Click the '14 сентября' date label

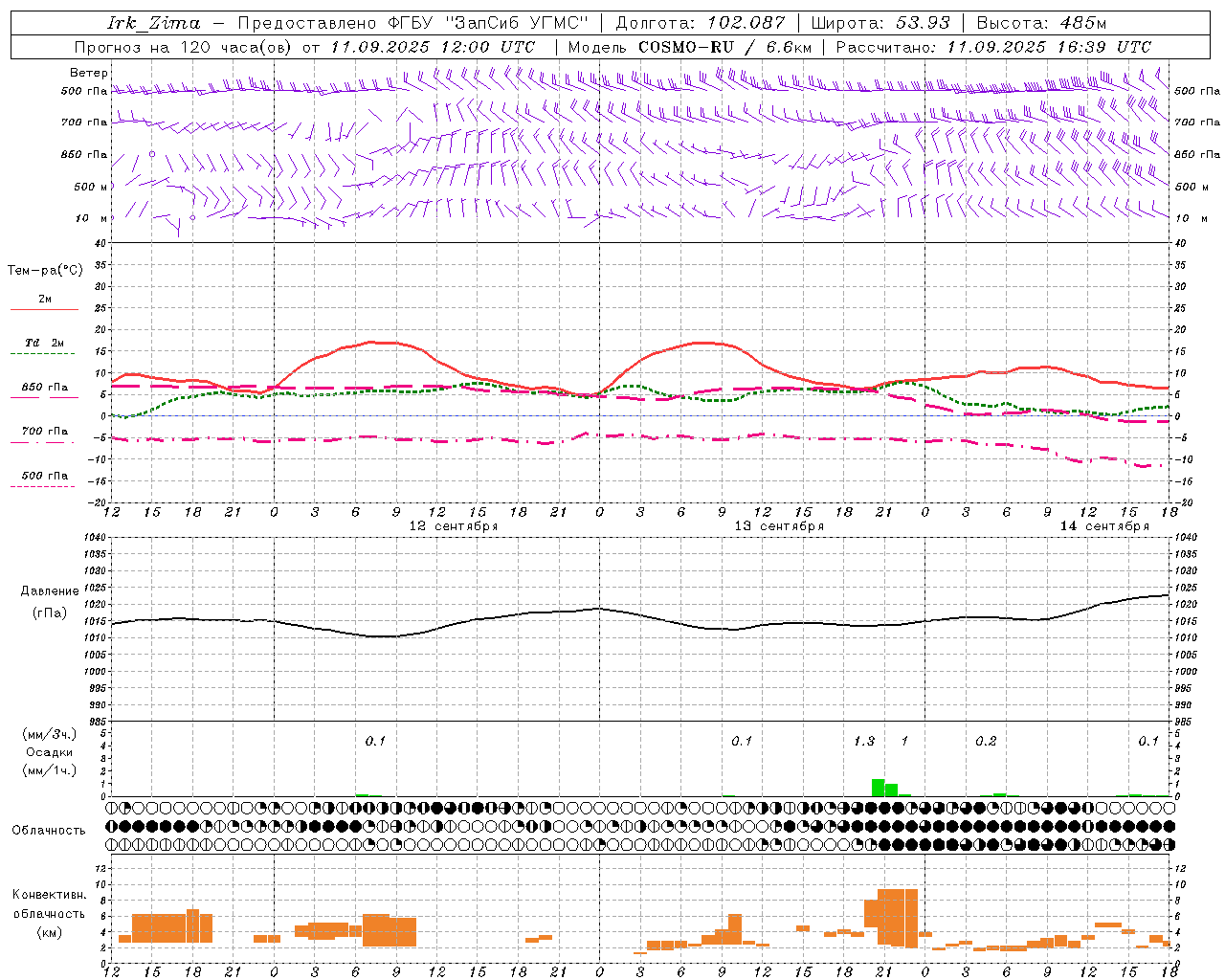1103,526
